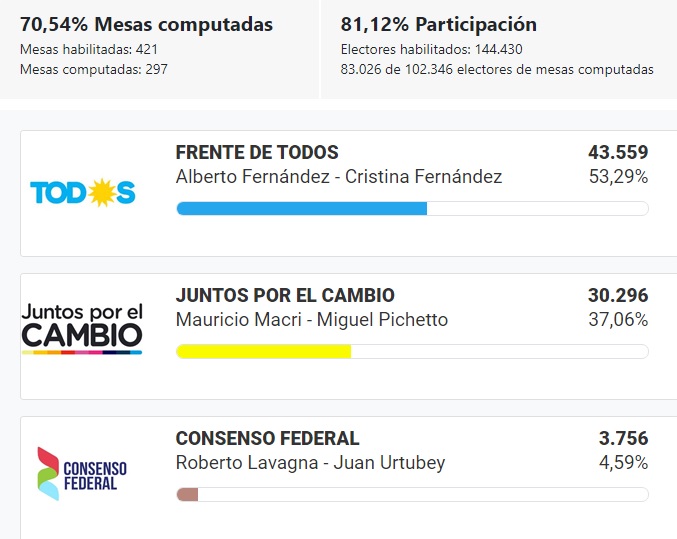Select the FRENTE DE TODOS party name

[257, 153]
